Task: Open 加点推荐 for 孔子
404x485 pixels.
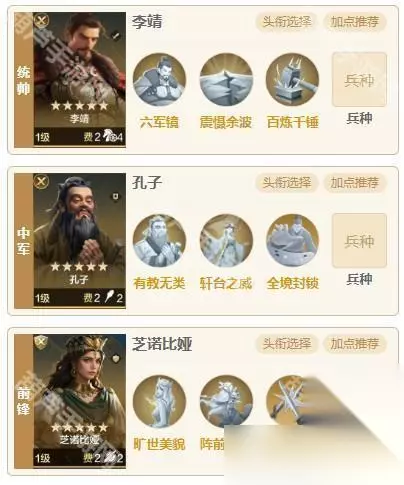Action: click(355, 183)
